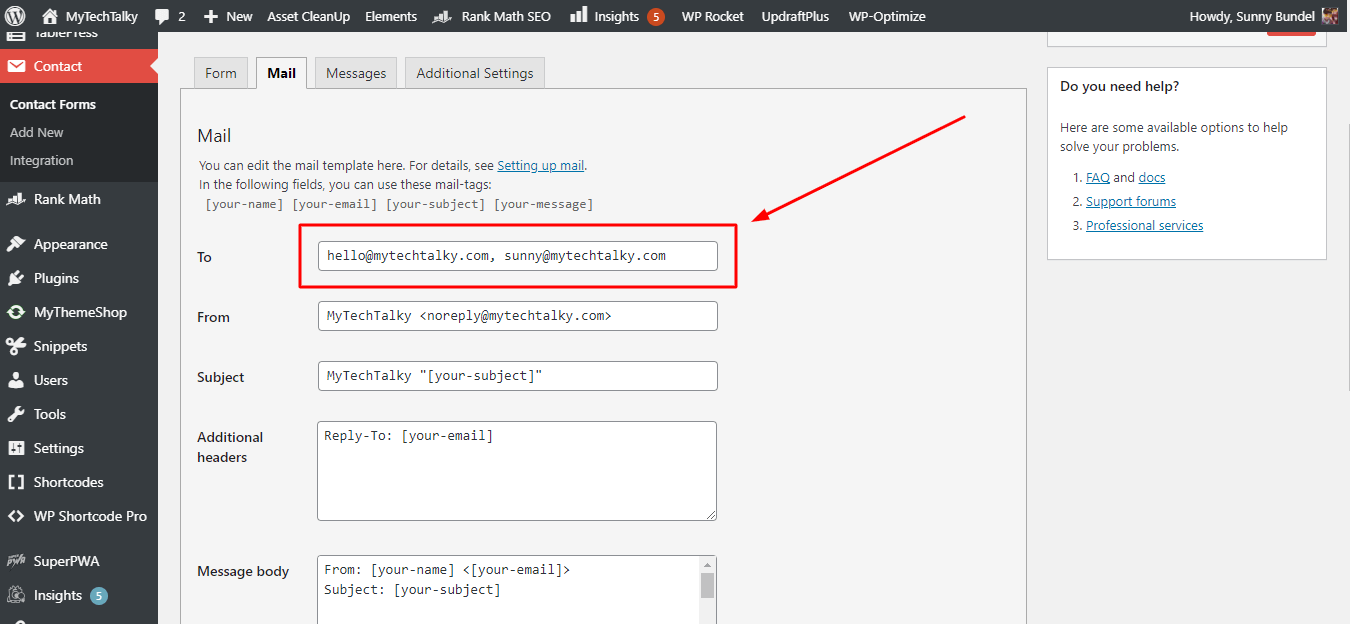This screenshot has width=1350, height=624.
Task: Open the Setting up mail link
Action: tap(540, 165)
